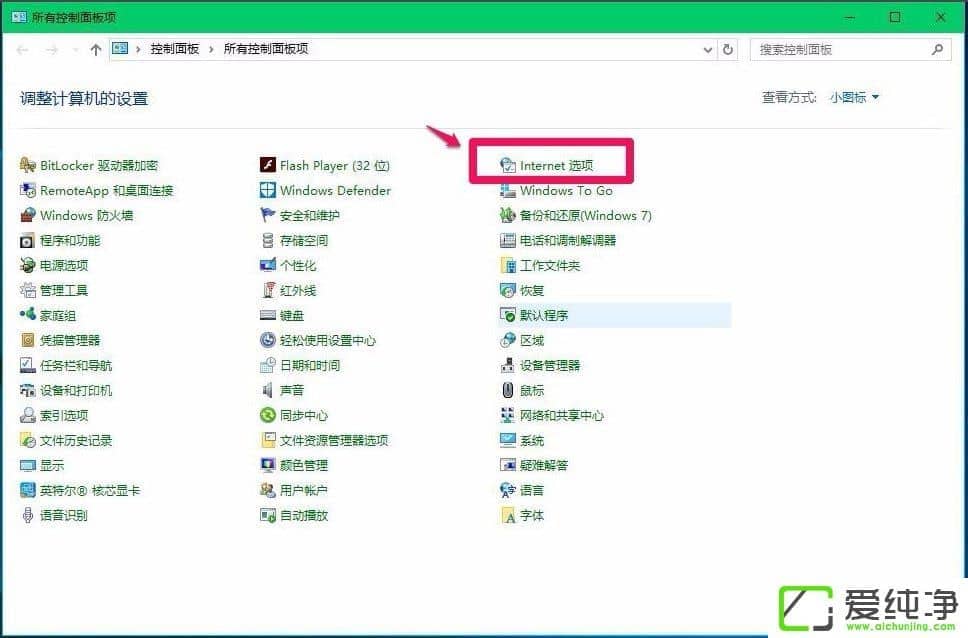Open the 鼠标 icon

pos(508,390)
